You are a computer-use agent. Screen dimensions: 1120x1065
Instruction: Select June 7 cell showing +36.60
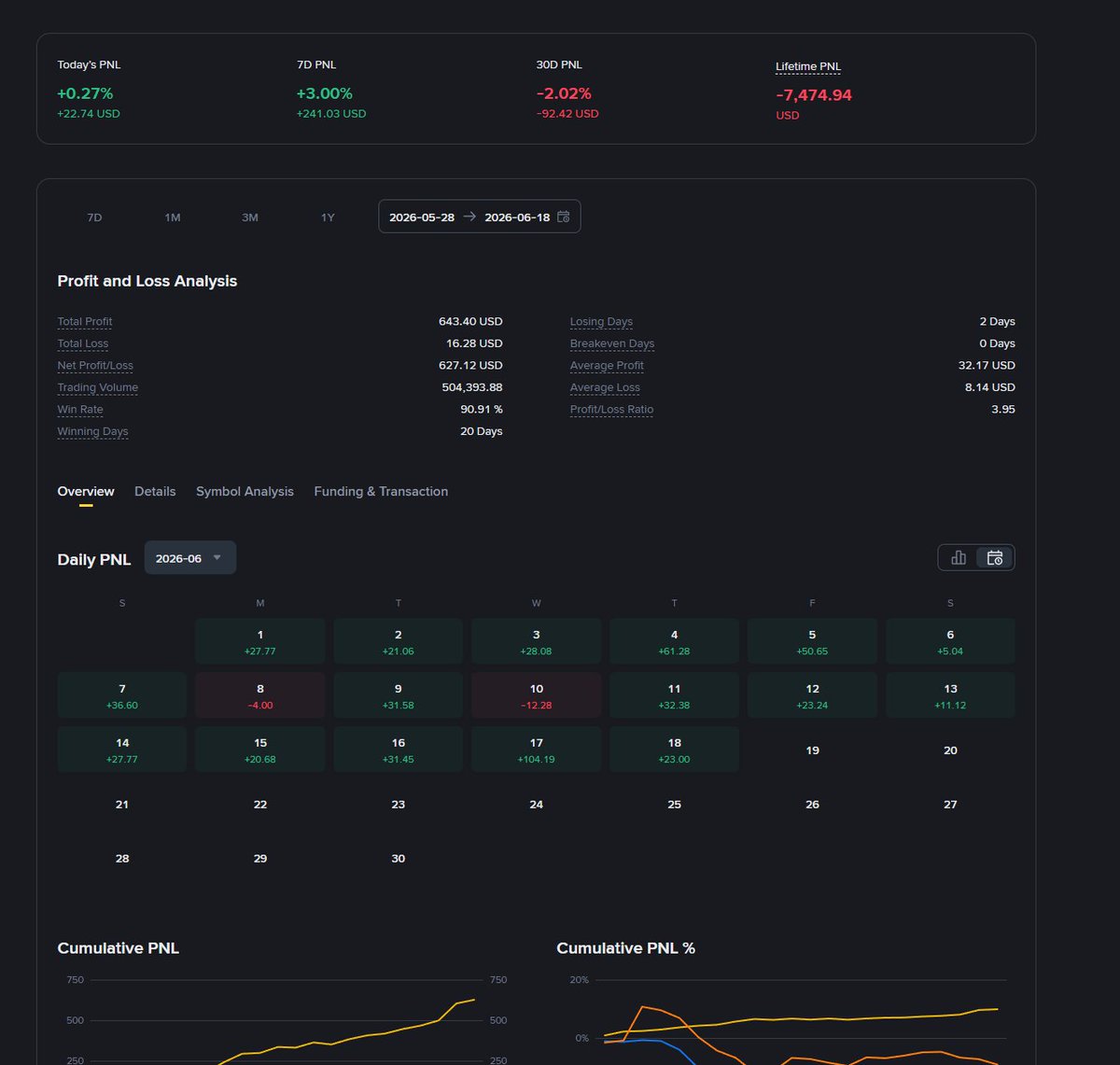[122, 695]
